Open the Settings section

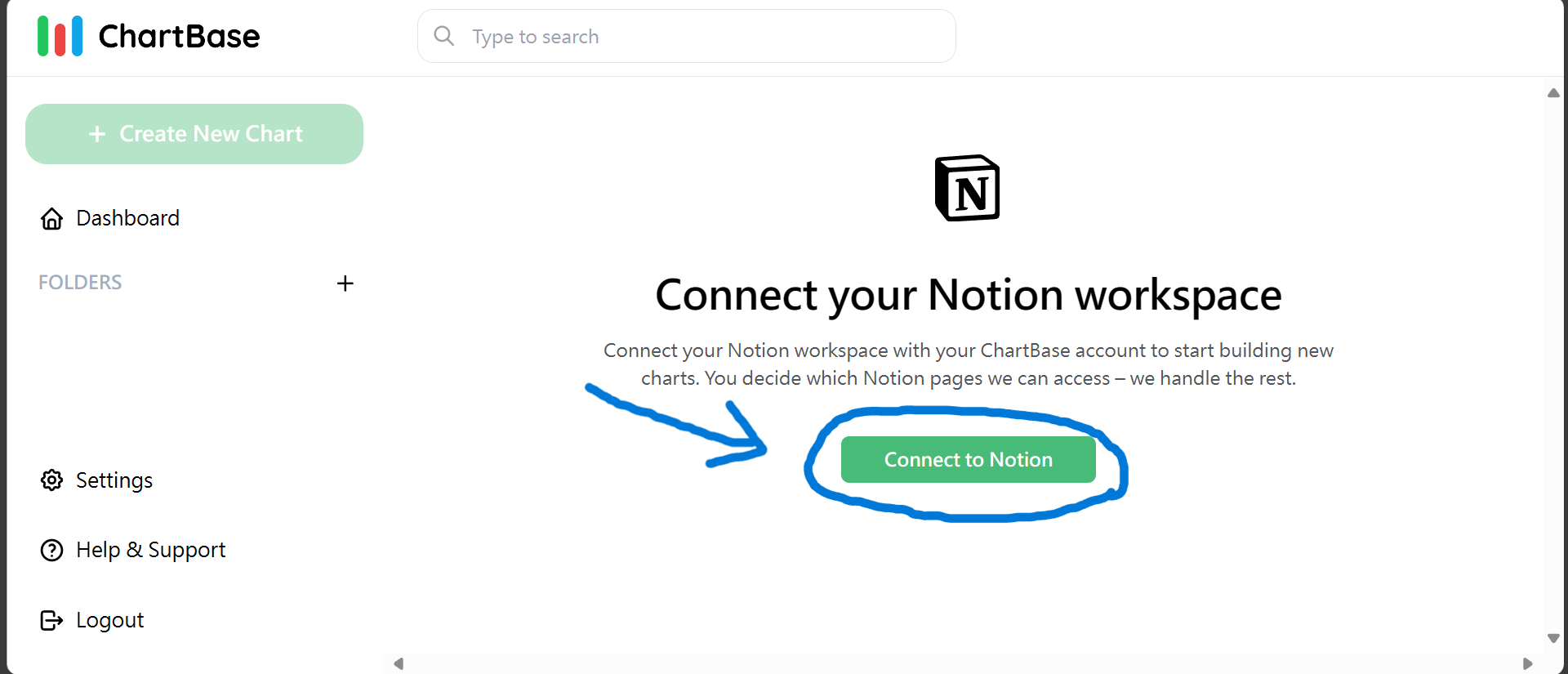pyautogui.click(x=114, y=480)
